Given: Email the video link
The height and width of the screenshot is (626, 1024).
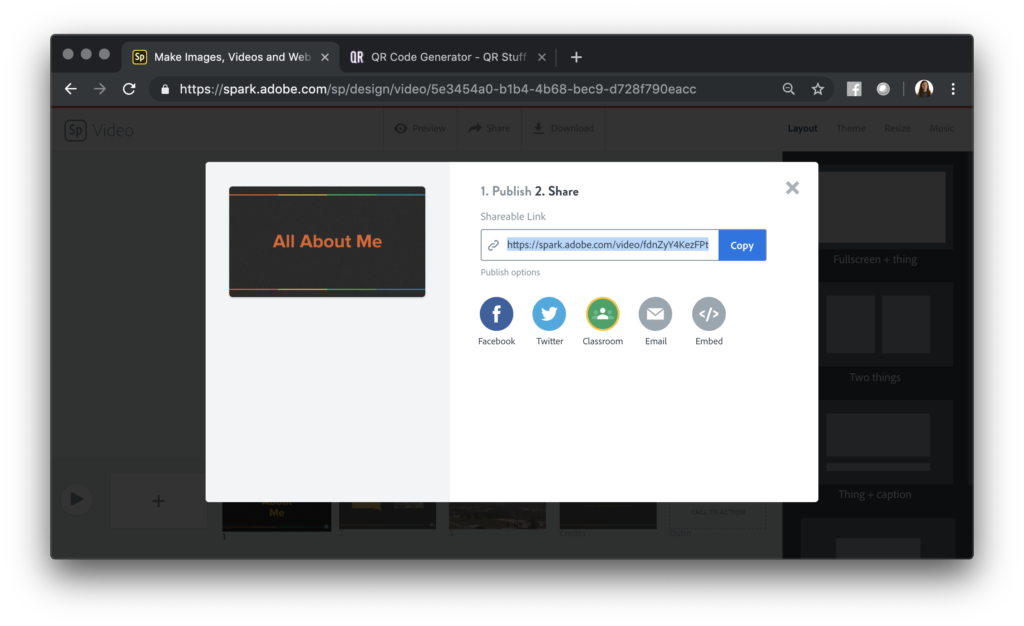Looking at the screenshot, I should (655, 314).
